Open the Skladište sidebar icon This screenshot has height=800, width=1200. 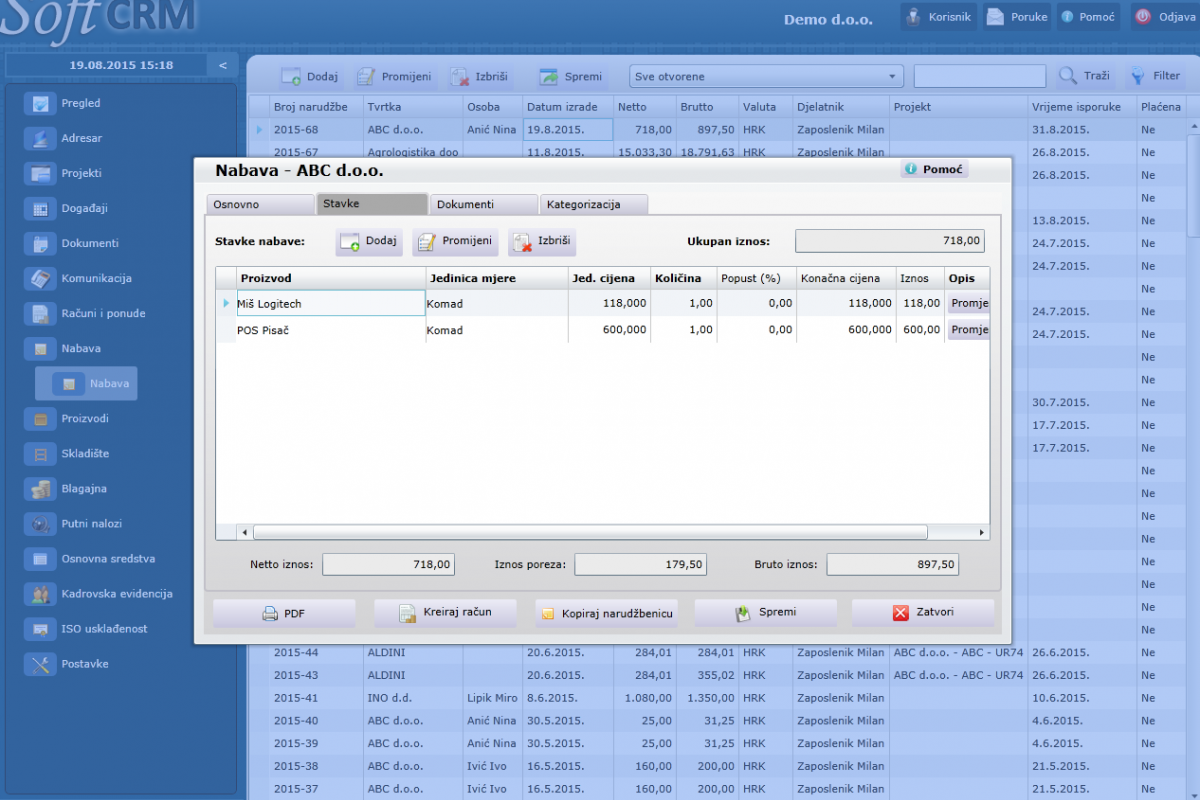tap(40, 453)
